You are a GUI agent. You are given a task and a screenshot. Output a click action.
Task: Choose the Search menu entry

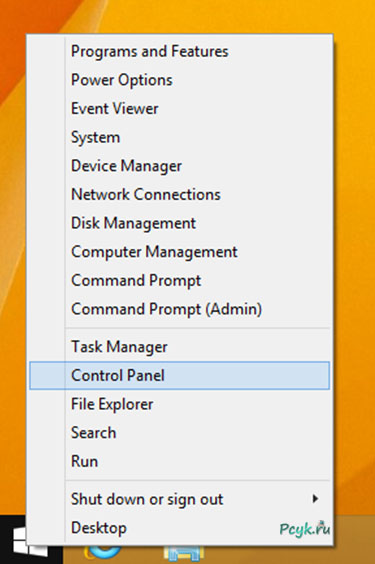click(93, 433)
